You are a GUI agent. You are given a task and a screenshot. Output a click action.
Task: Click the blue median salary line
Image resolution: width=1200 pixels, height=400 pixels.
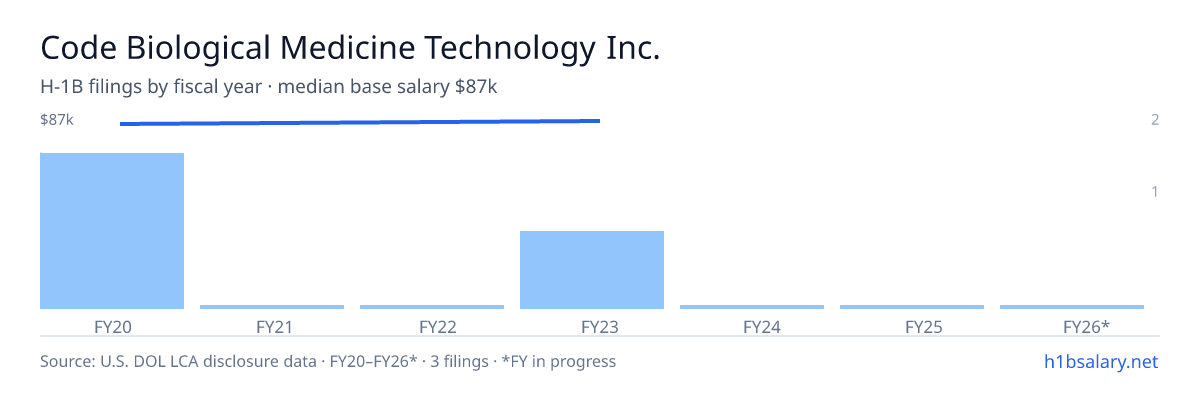(360, 122)
